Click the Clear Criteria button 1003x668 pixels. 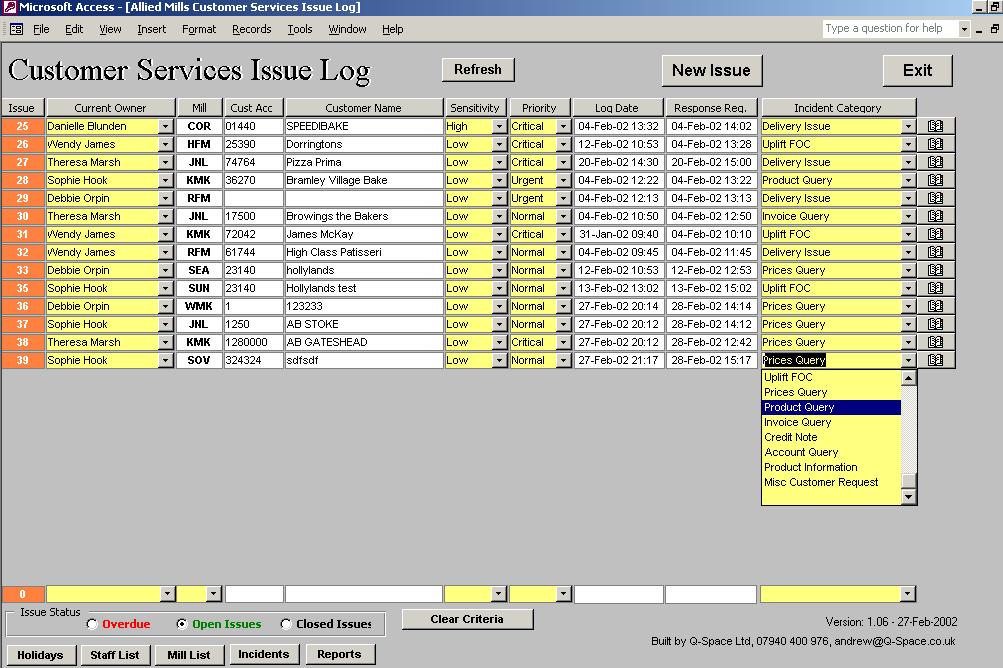[x=467, y=619]
